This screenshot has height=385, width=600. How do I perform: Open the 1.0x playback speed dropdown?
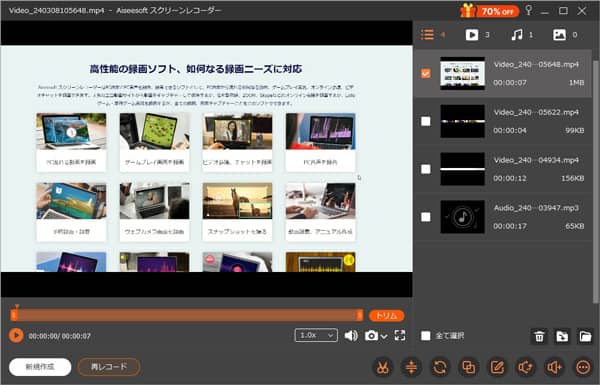(x=316, y=336)
